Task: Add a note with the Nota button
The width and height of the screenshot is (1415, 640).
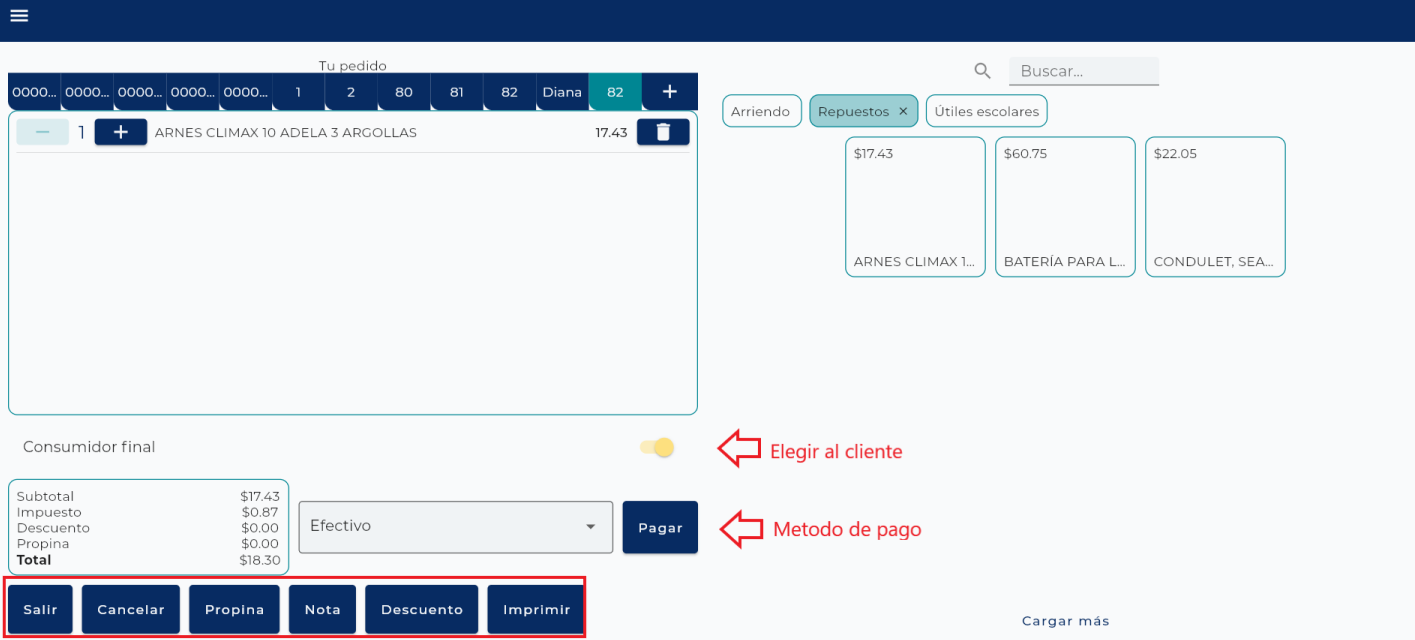Action: click(322, 609)
